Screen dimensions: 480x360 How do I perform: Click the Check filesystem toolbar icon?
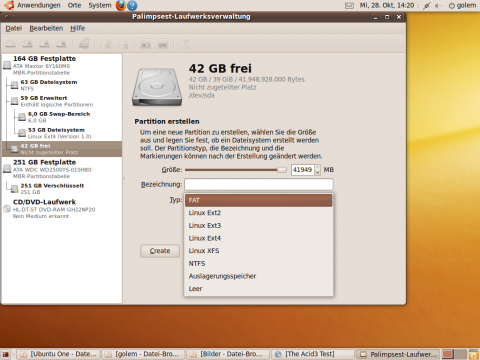pyautogui.click(x=84, y=44)
